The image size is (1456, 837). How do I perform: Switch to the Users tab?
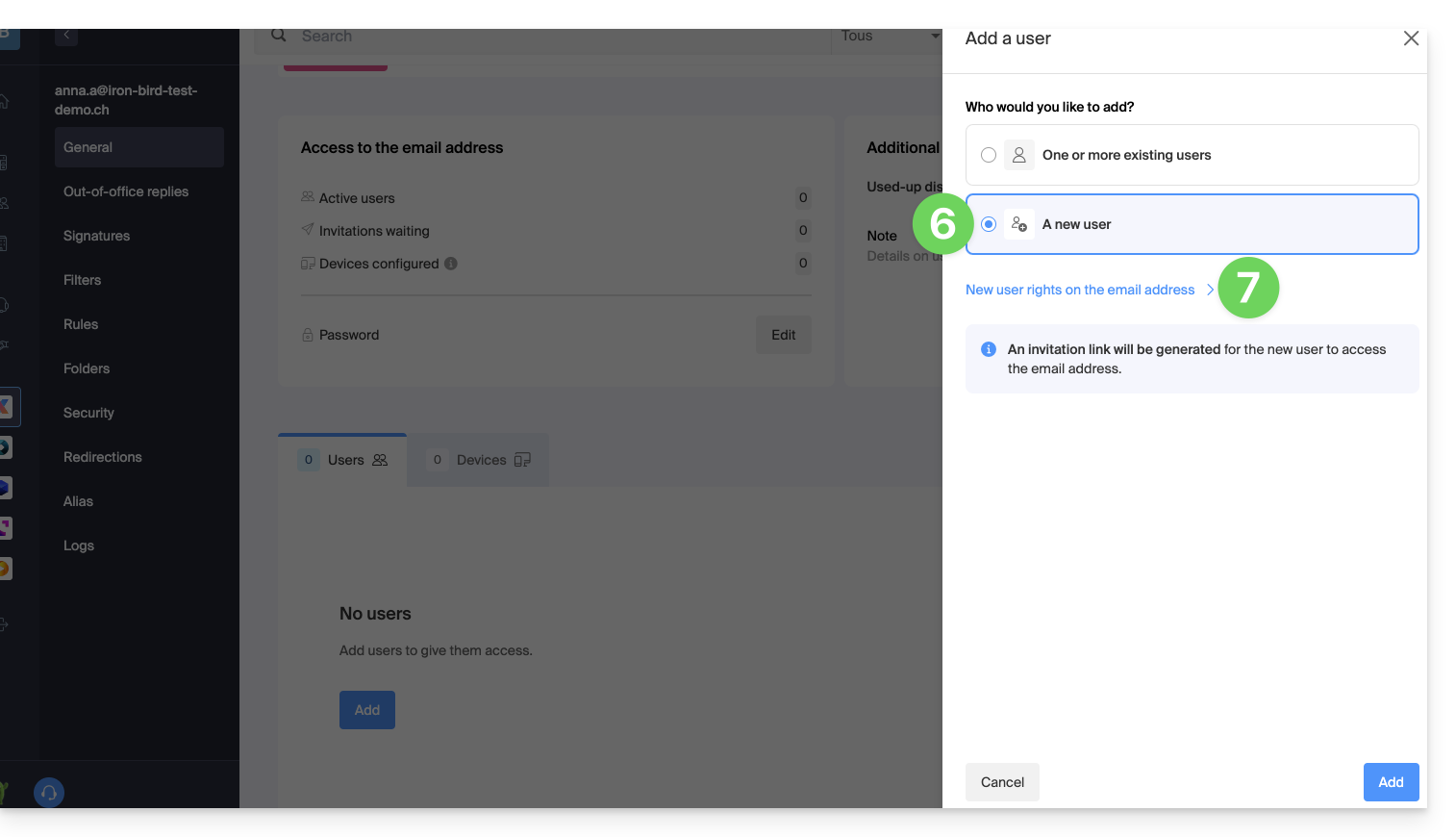click(343, 460)
